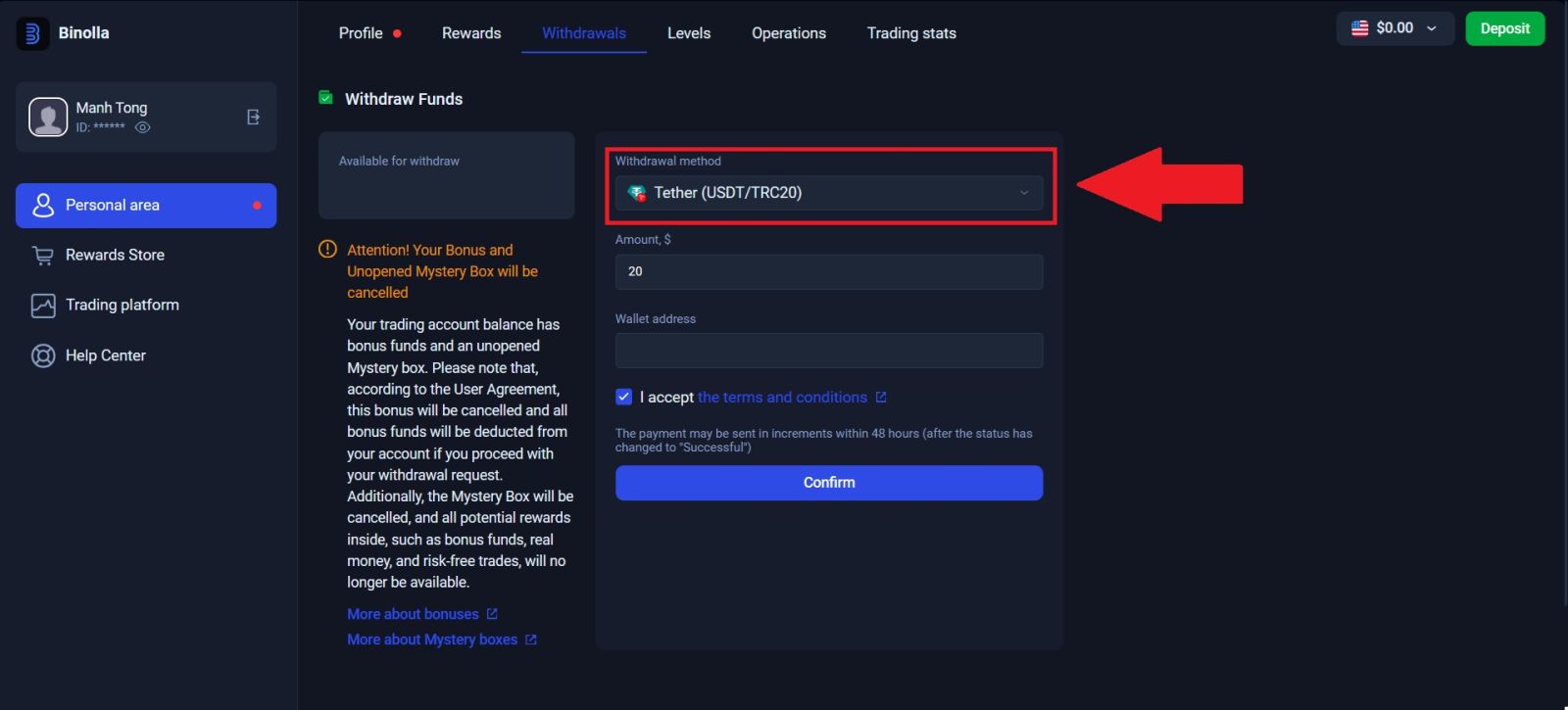Open the Trading platform chart icon

tap(43, 306)
